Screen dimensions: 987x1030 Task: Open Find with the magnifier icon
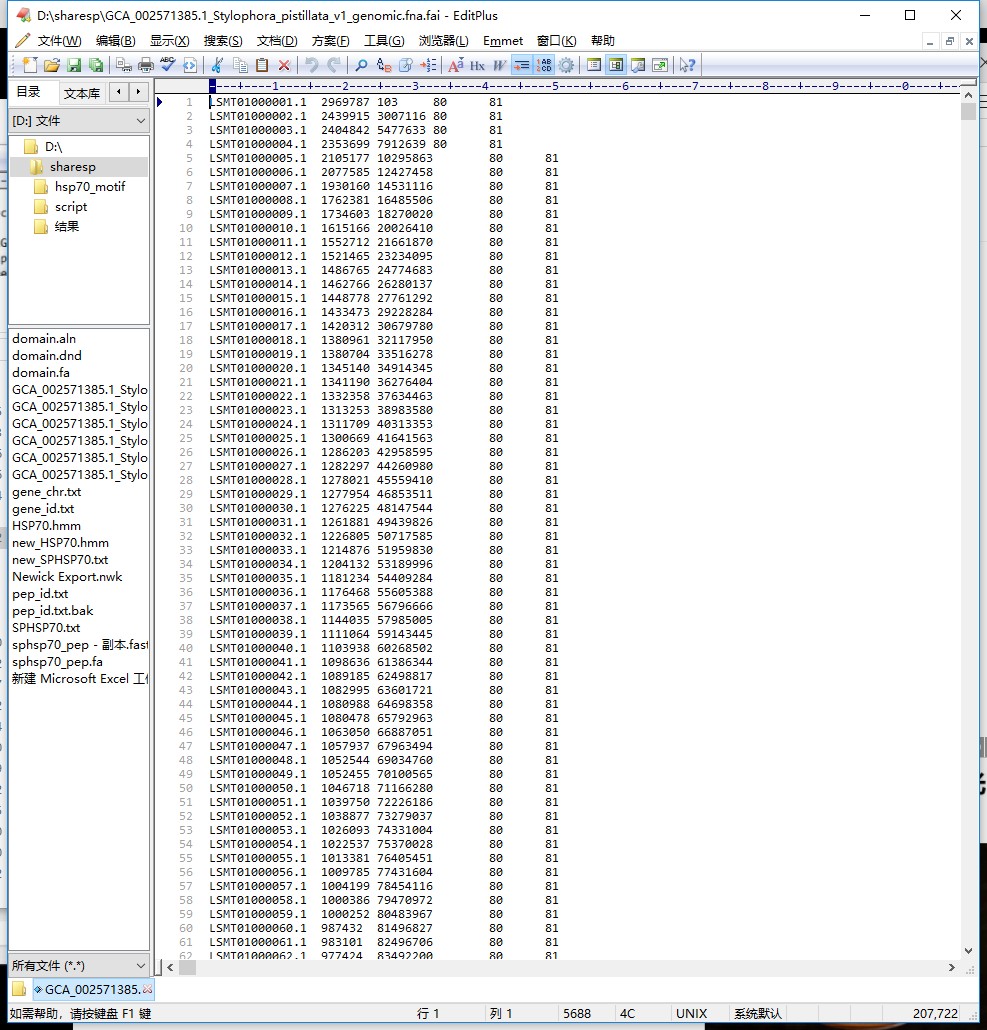coord(361,66)
